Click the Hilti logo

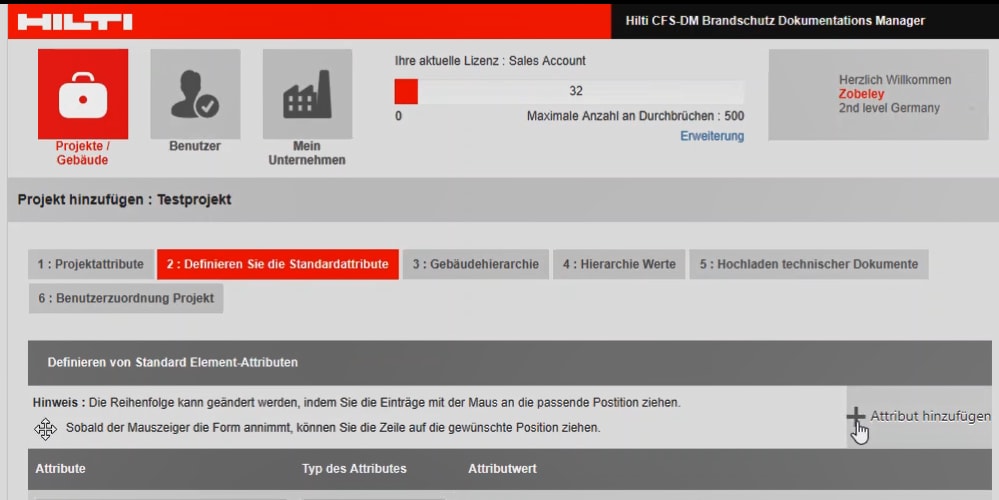(75, 22)
